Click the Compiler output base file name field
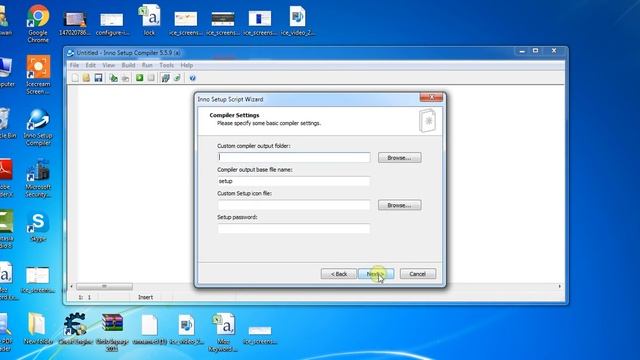The image size is (640, 360). point(294,181)
